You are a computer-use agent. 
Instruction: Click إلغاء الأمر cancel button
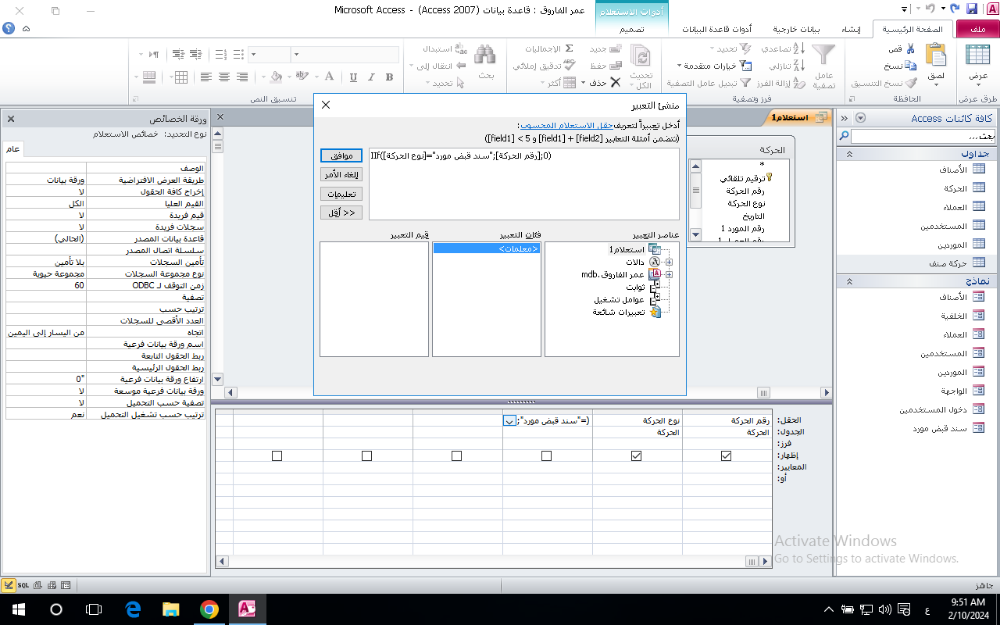(341, 175)
